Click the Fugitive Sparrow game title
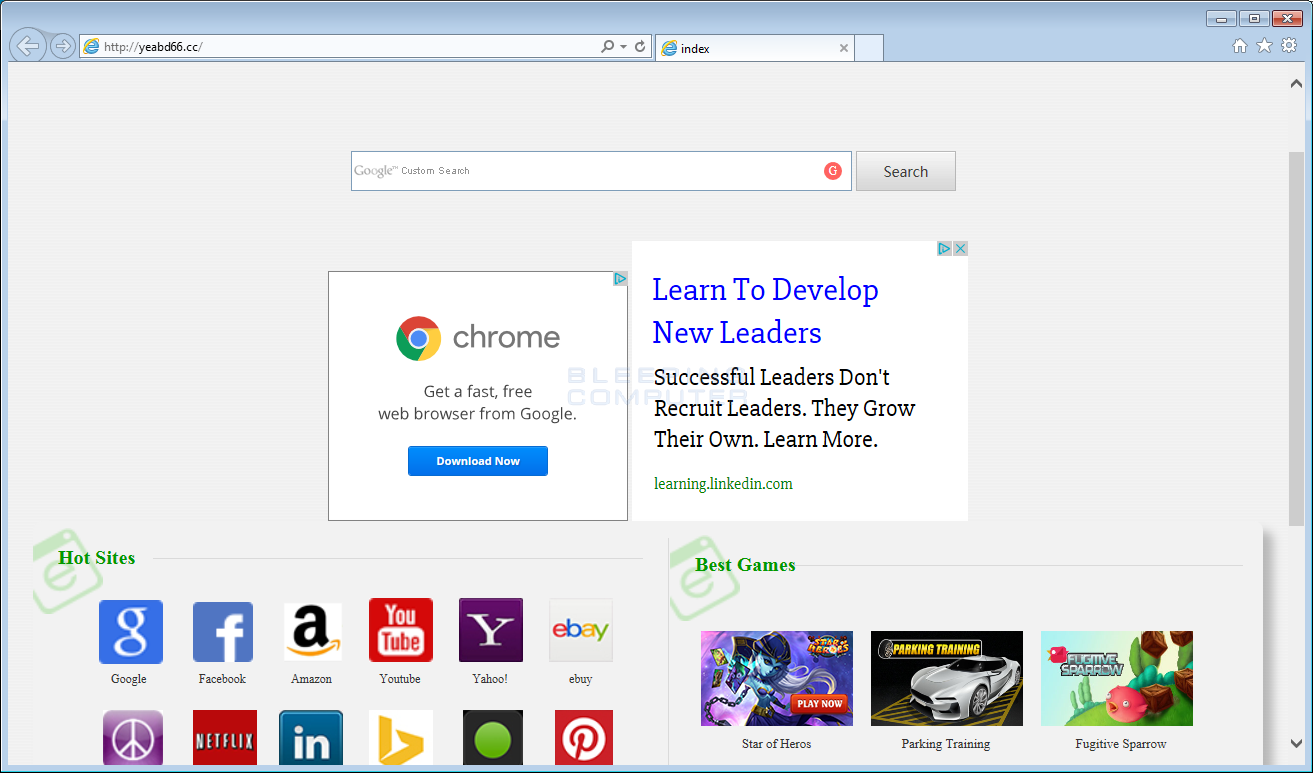Image resolution: width=1313 pixels, height=773 pixels. point(1121,744)
